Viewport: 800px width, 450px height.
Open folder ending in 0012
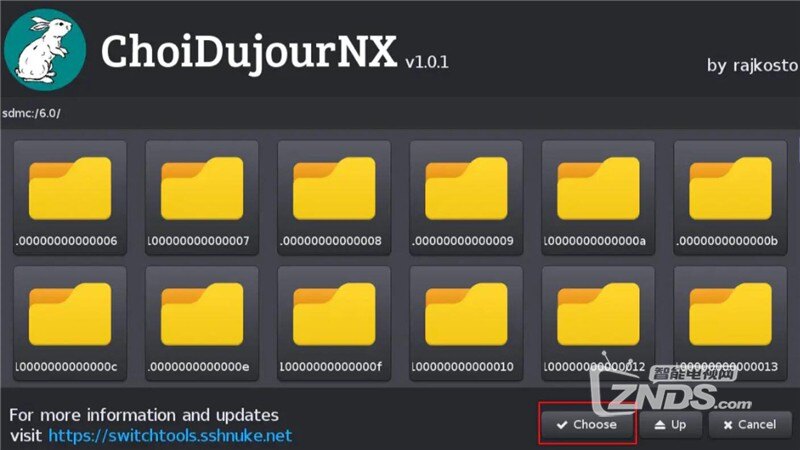[598, 323]
